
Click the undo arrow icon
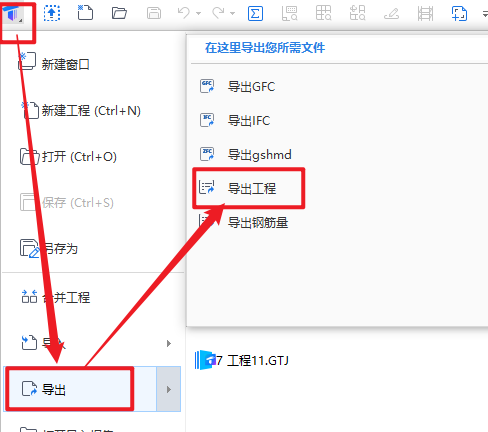[184, 13]
